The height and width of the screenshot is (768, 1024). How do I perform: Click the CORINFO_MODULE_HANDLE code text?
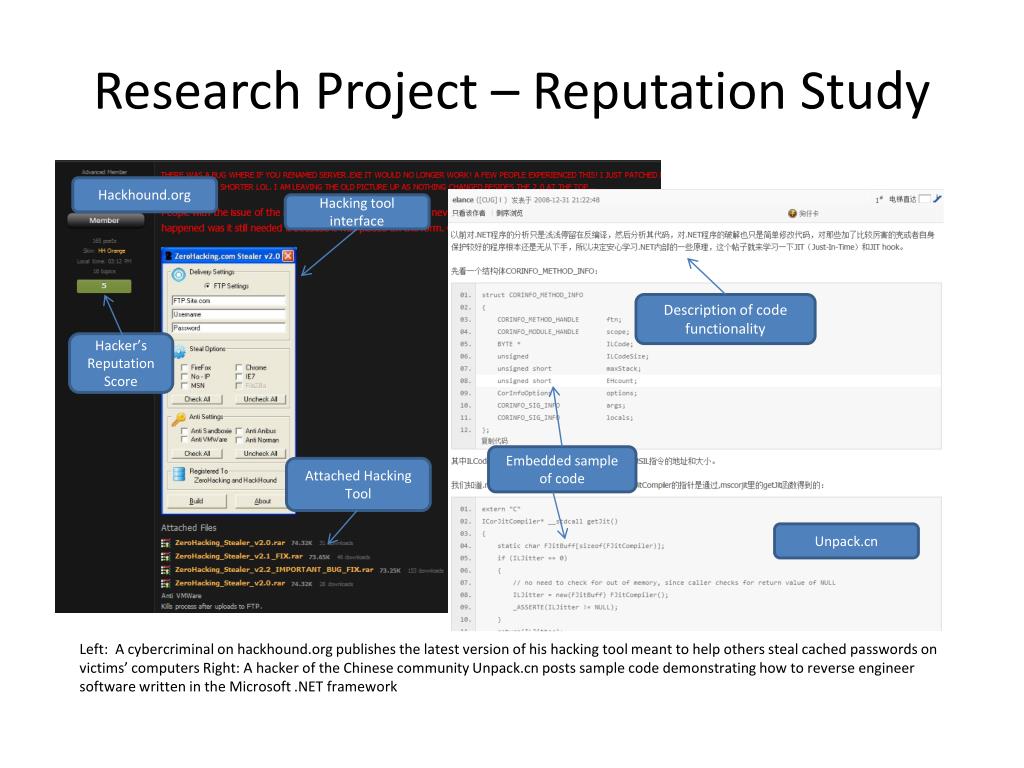click(x=537, y=332)
